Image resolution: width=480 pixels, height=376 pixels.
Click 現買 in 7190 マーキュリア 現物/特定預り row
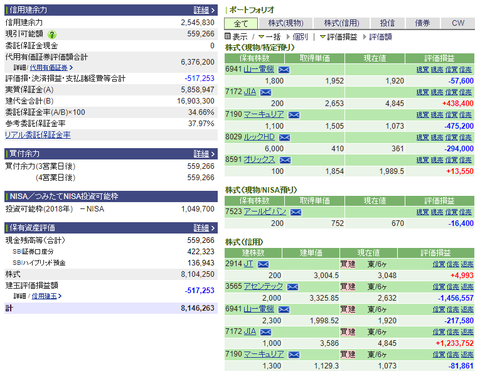pyautogui.click(x=422, y=115)
